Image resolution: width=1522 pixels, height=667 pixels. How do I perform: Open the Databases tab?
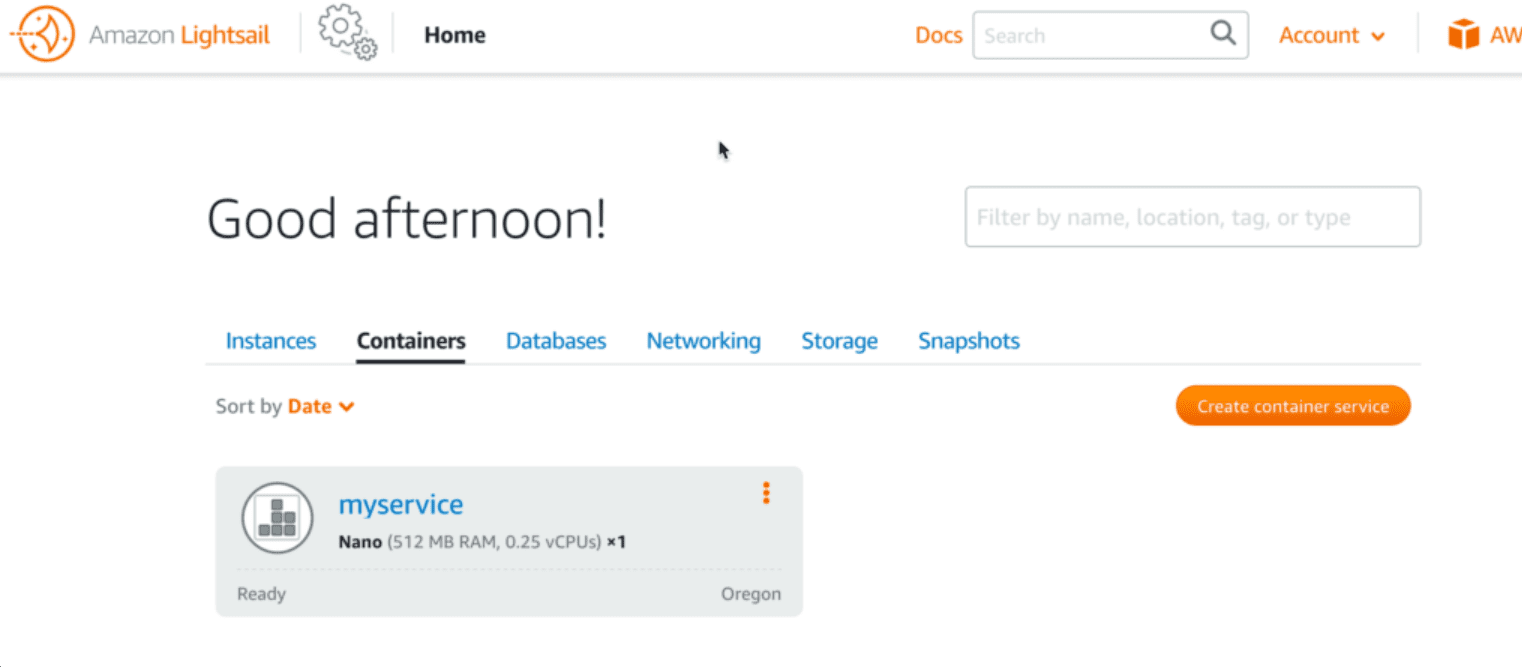(556, 341)
